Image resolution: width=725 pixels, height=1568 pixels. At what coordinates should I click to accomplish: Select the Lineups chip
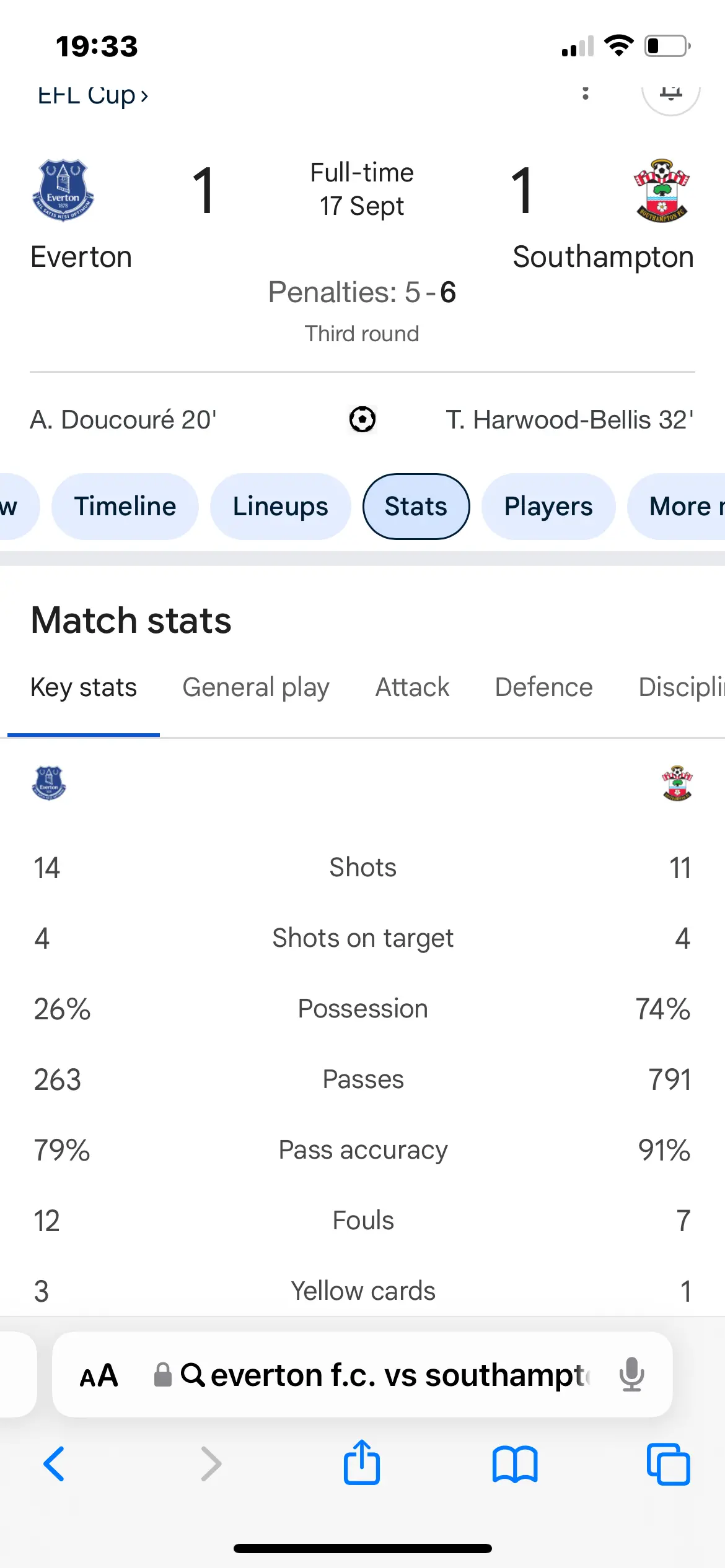click(280, 507)
